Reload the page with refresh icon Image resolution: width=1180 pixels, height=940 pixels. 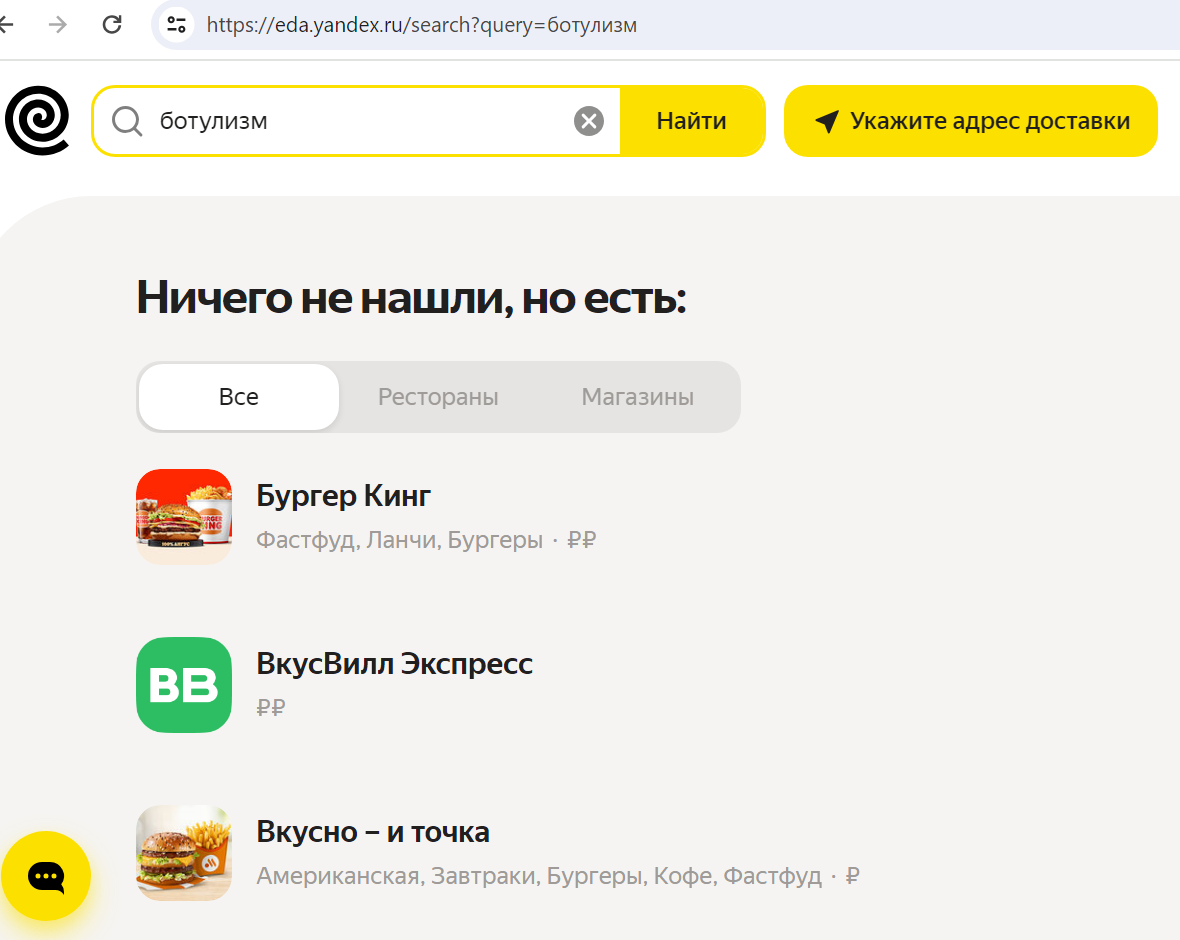[x=112, y=25]
